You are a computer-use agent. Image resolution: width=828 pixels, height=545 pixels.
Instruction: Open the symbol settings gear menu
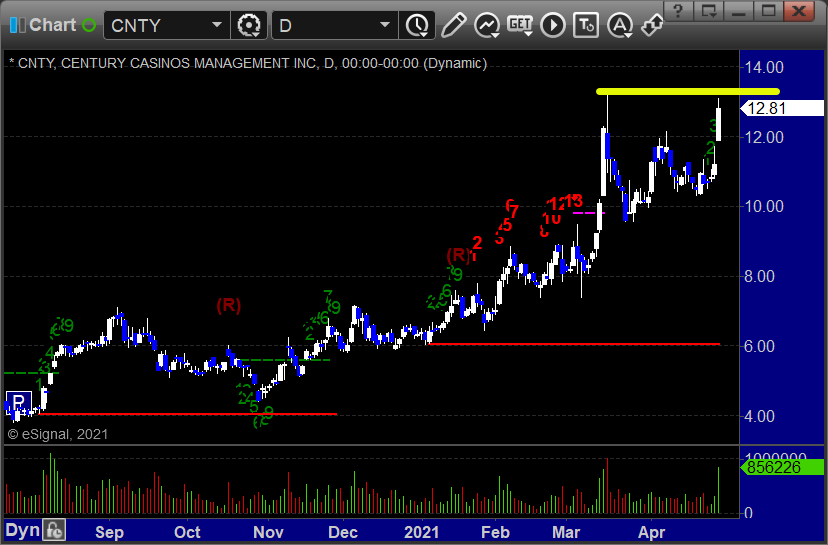(x=249, y=25)
